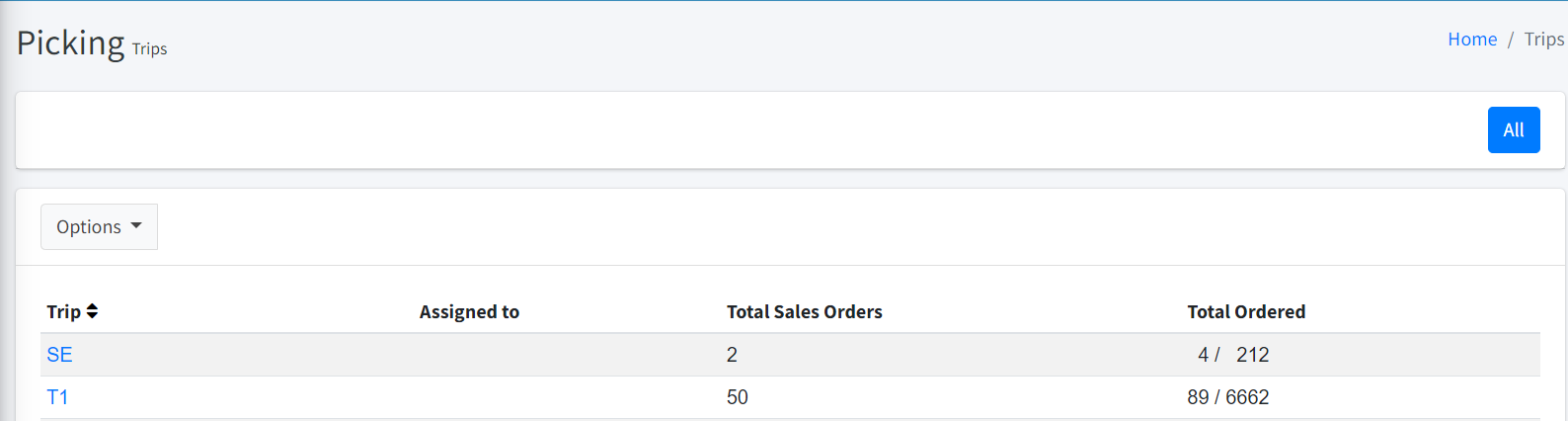The width and height of the screenshot is (1568, 421).
Task: Click the sort arrows icon beside Trip
Action: point(92,311)
